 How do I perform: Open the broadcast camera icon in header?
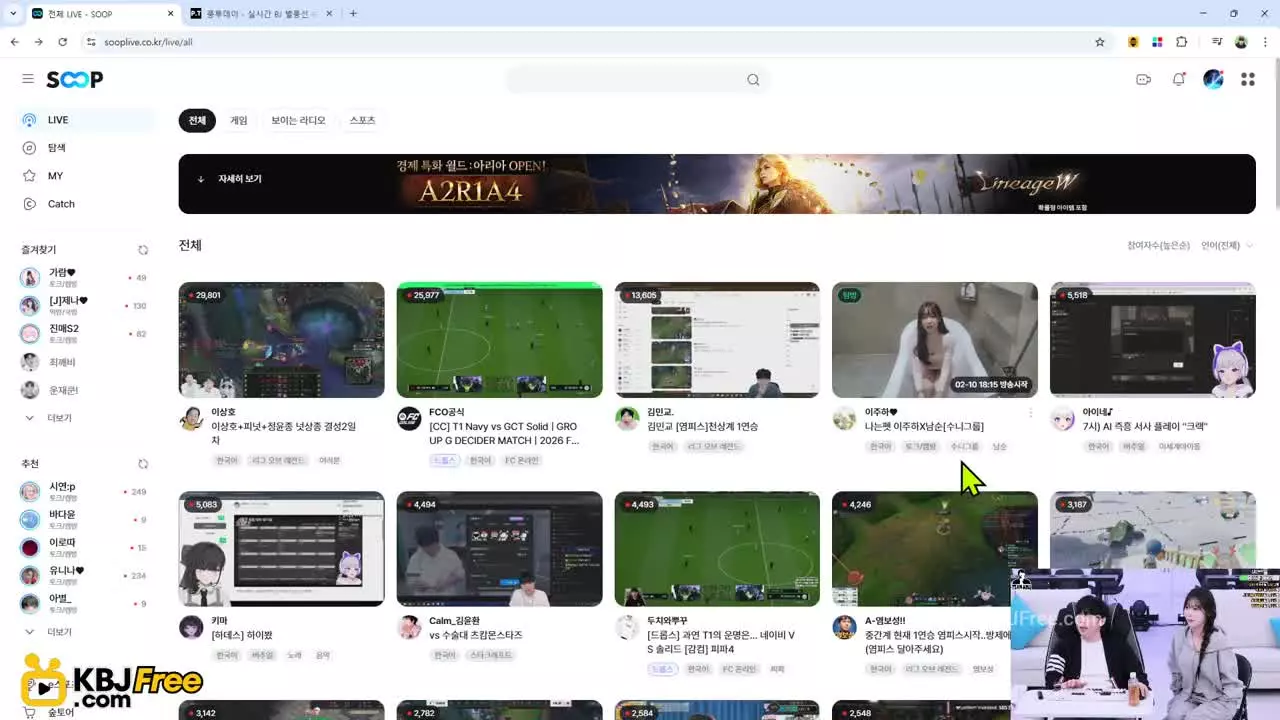1144,80
